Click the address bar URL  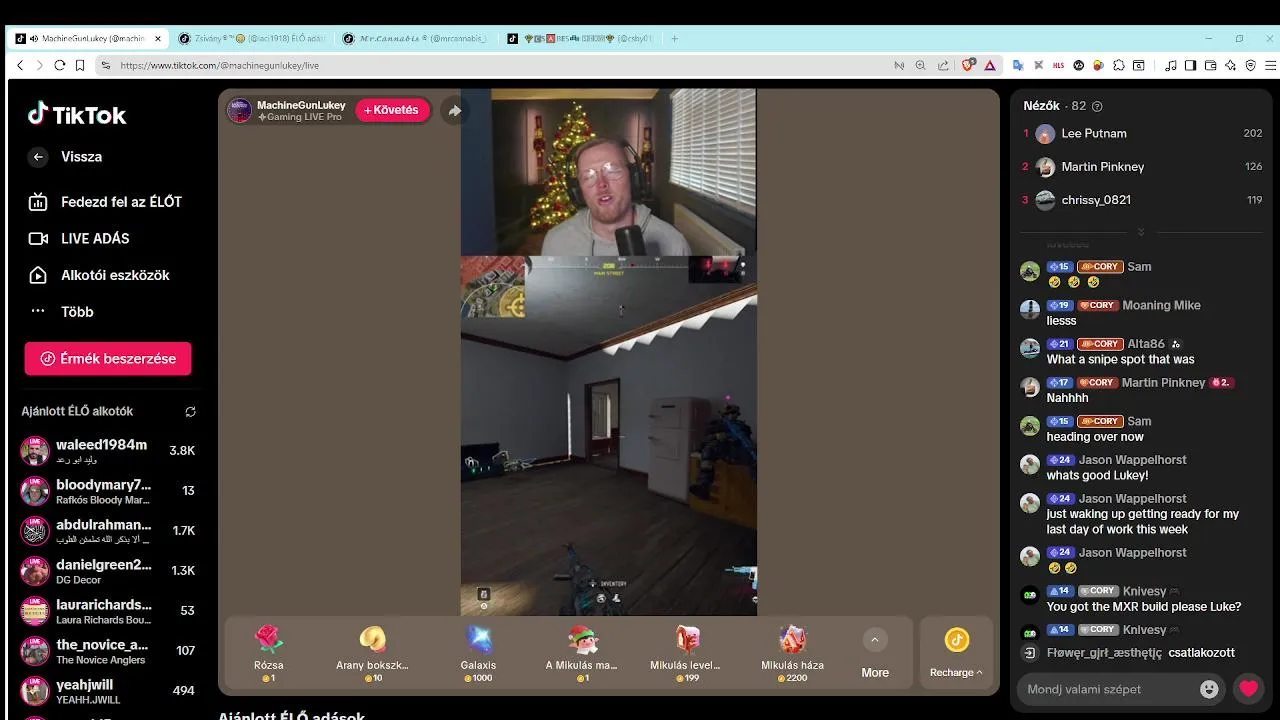(x=219, y=65)
